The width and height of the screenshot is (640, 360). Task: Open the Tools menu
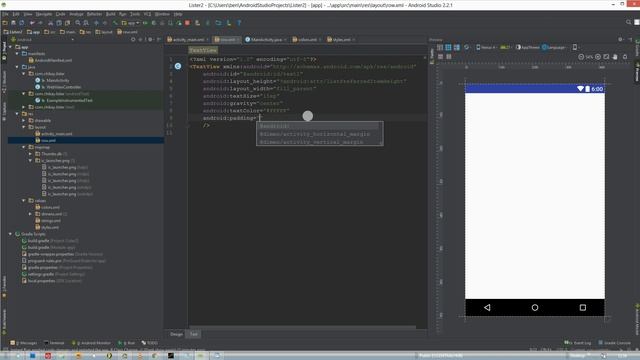pyautogui.click(x=135, y=14)
